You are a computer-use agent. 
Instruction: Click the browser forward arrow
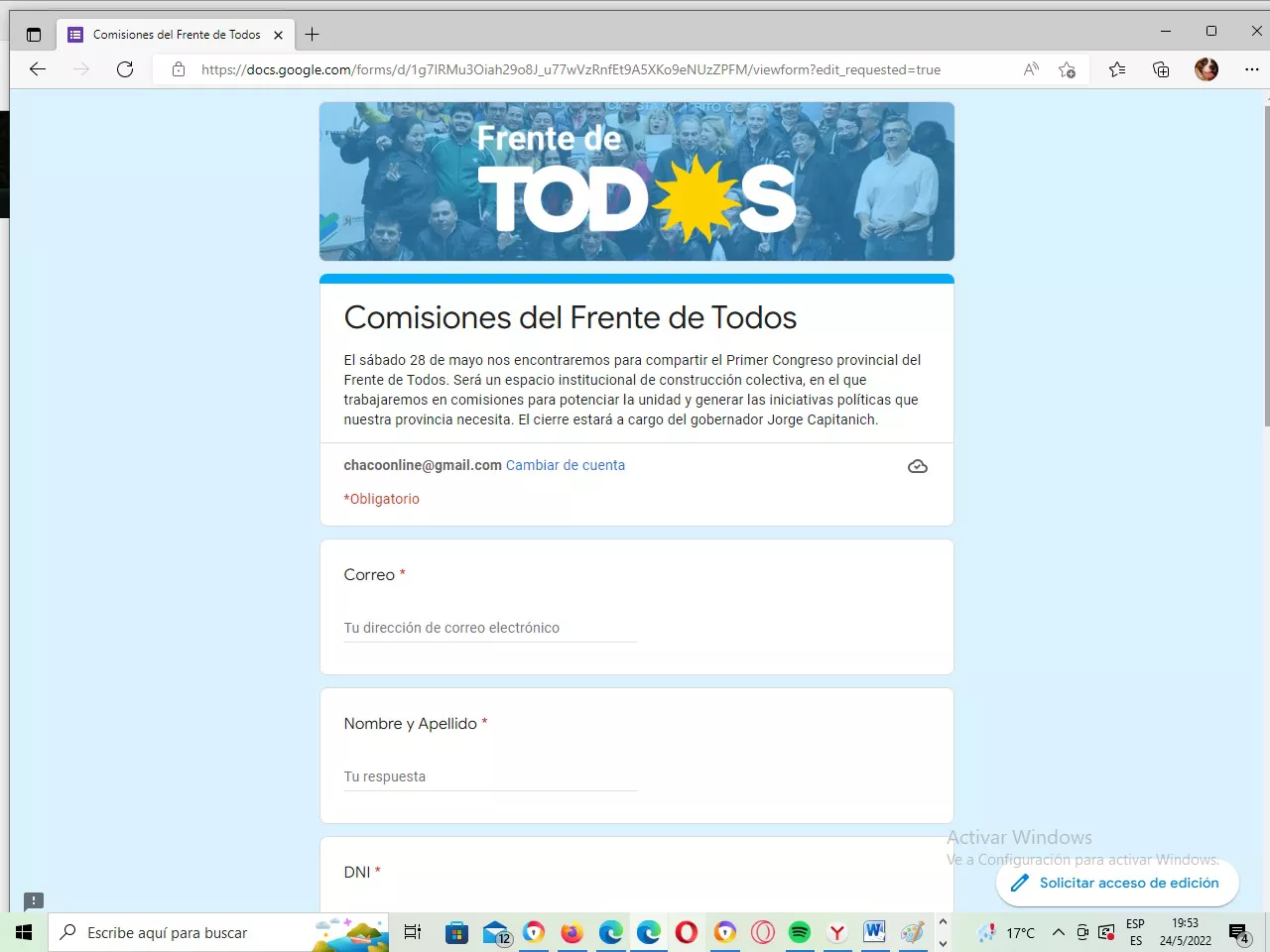pos(81,69)
